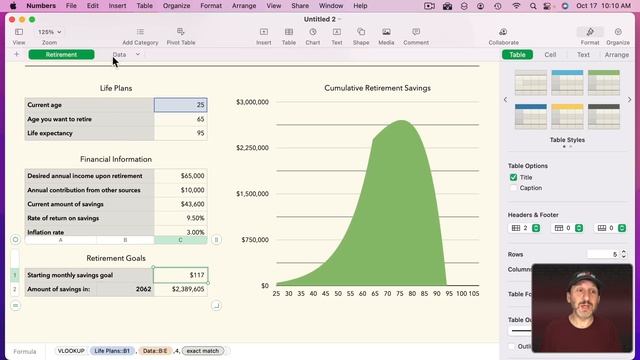Open Time Machine menu bar icon

click(x=497, y=6)
